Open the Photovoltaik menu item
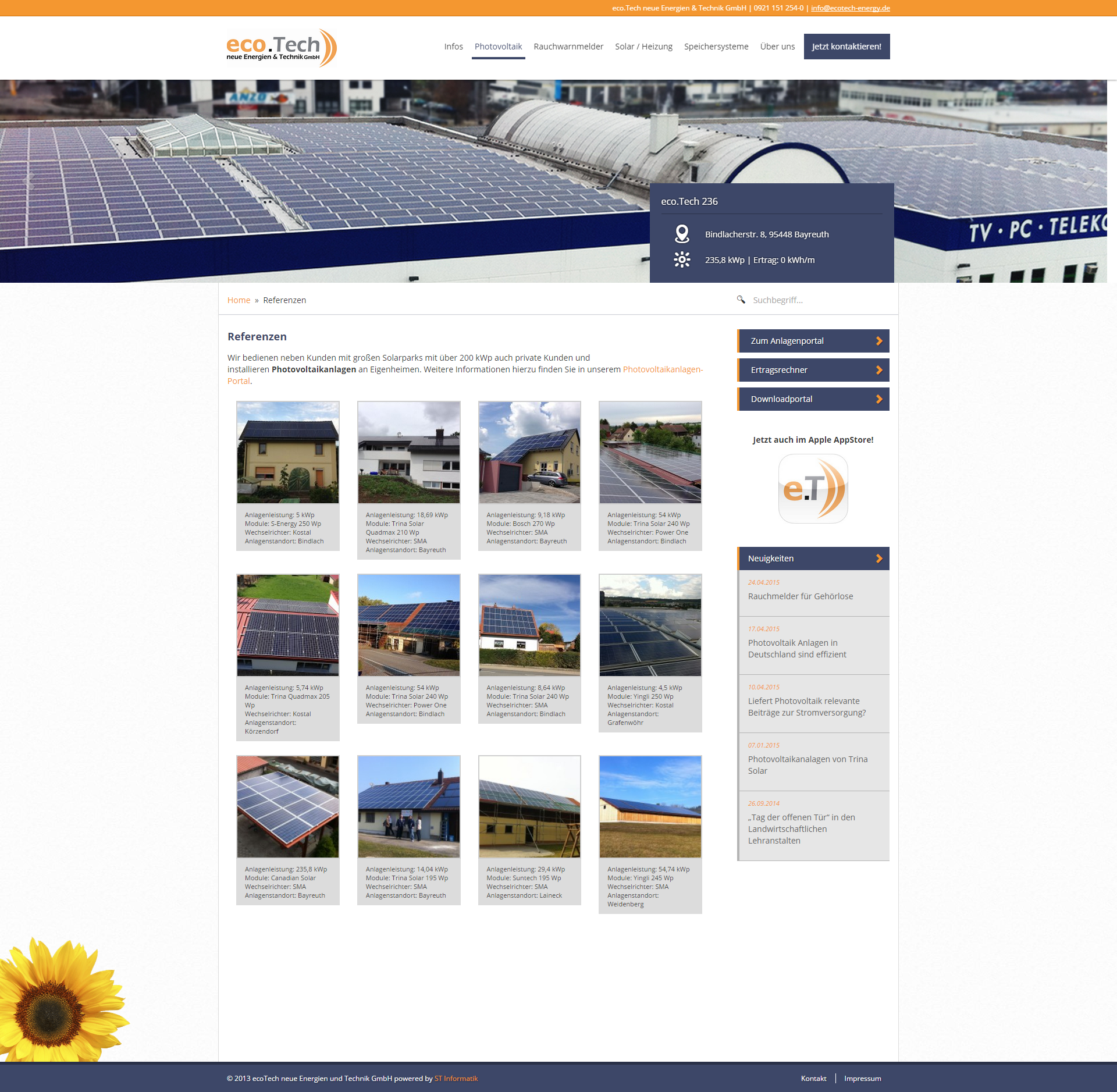1117x1092 pixels. pyautogui.click(x=498, y=47)
